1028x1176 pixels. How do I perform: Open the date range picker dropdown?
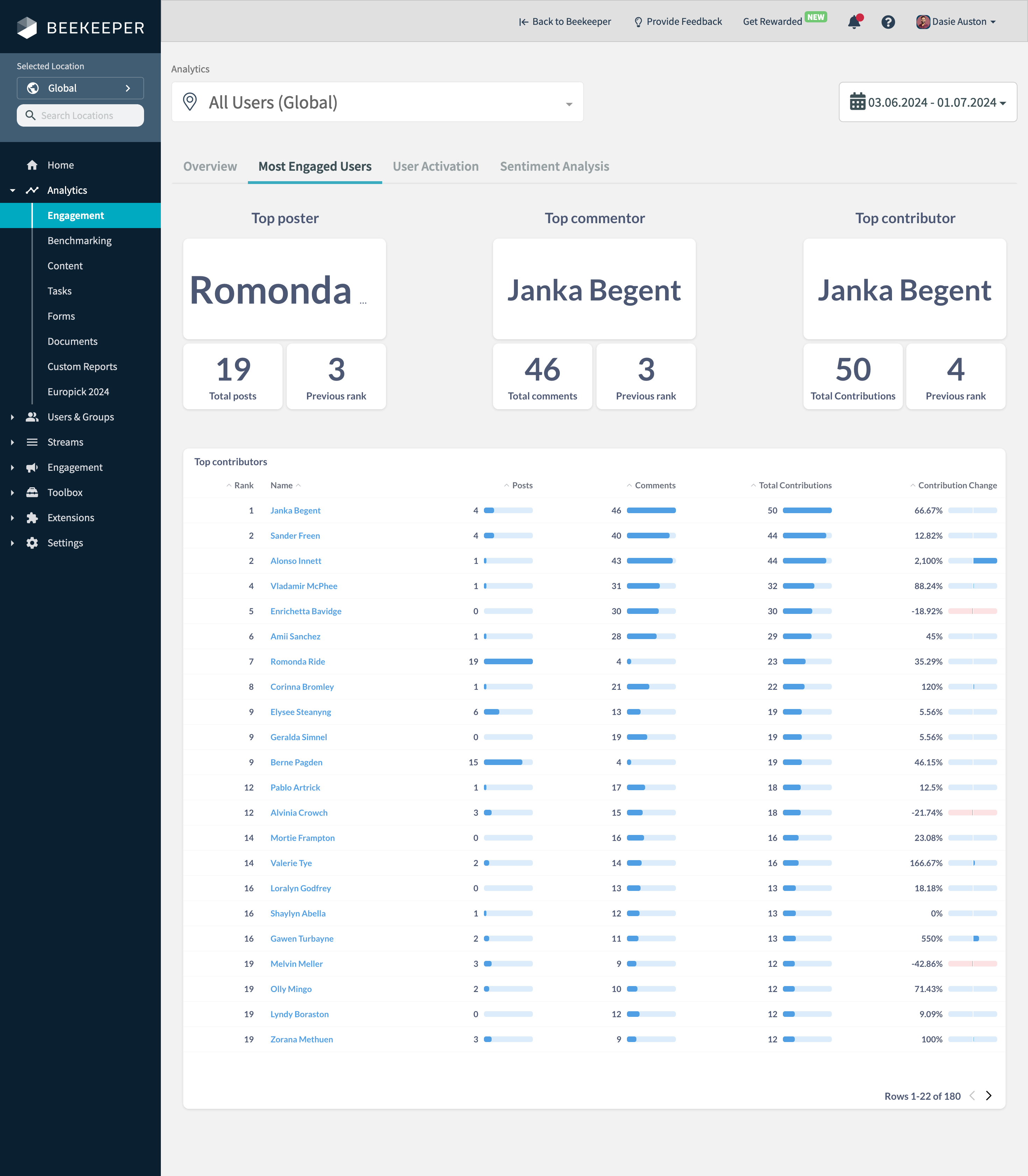tap(928, 101)
